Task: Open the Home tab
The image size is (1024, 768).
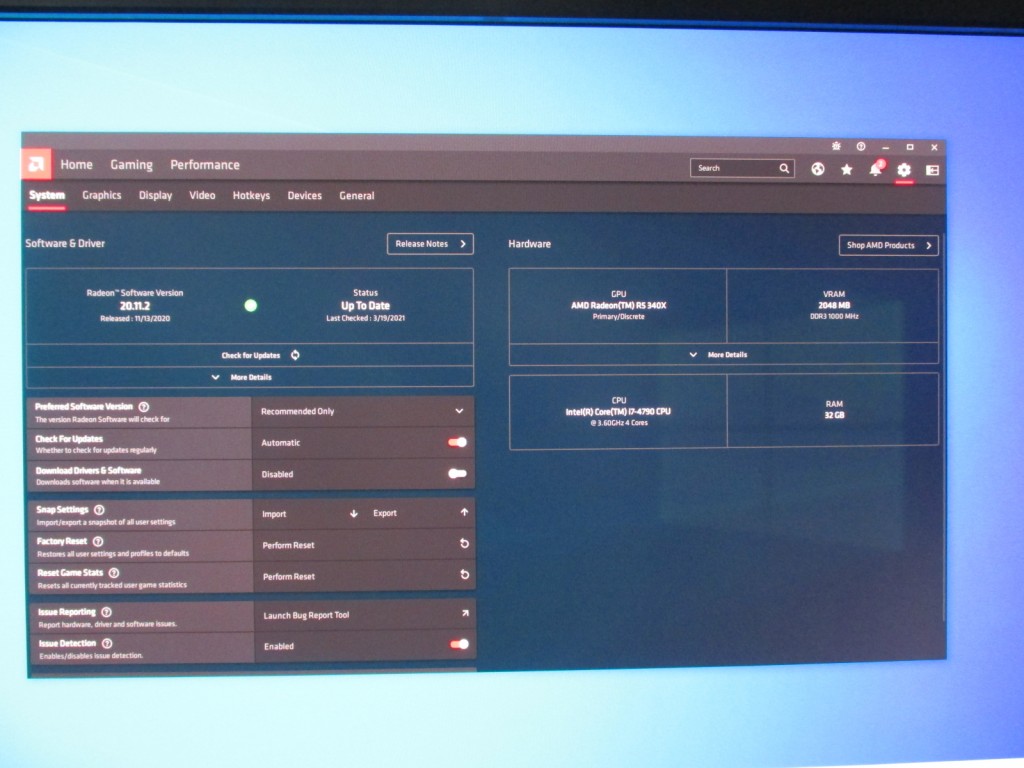Action: [x=76, y=165]
